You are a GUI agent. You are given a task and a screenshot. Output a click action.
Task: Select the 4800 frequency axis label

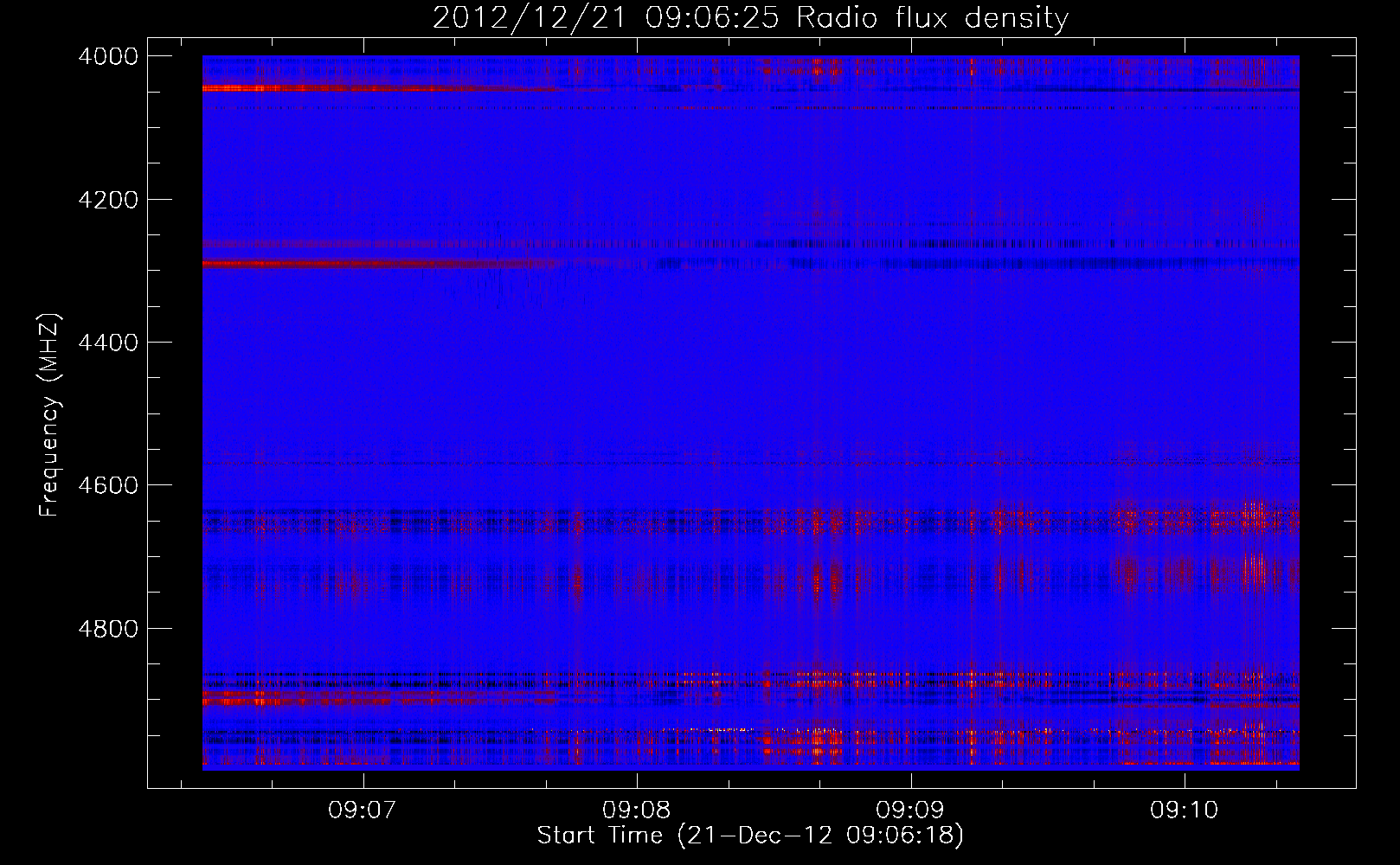point(108,628)
